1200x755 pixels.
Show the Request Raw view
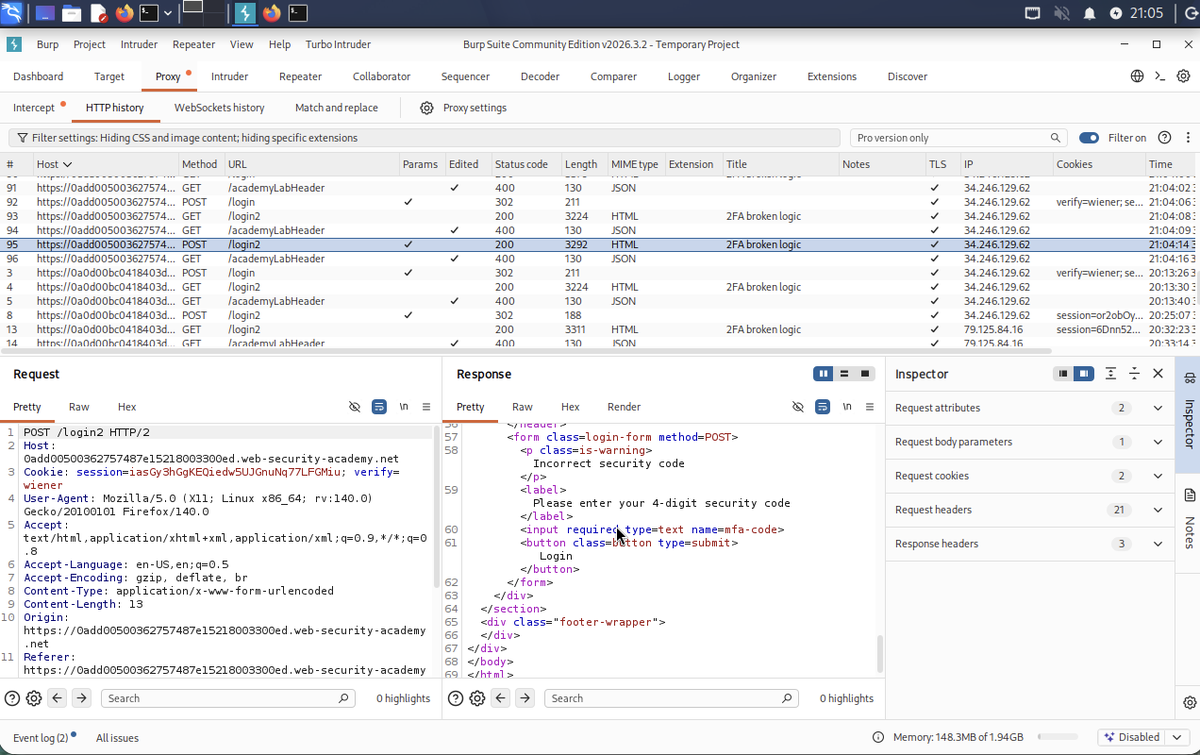pos(79,407)
